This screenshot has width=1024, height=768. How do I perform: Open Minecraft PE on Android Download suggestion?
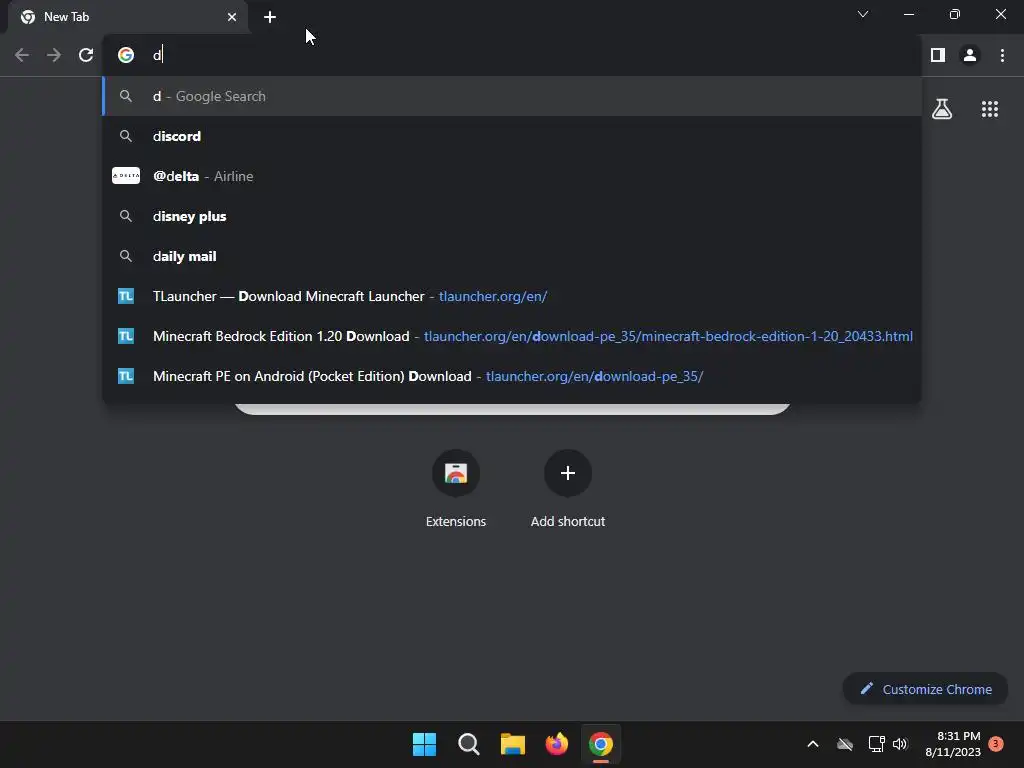point(512,376)
